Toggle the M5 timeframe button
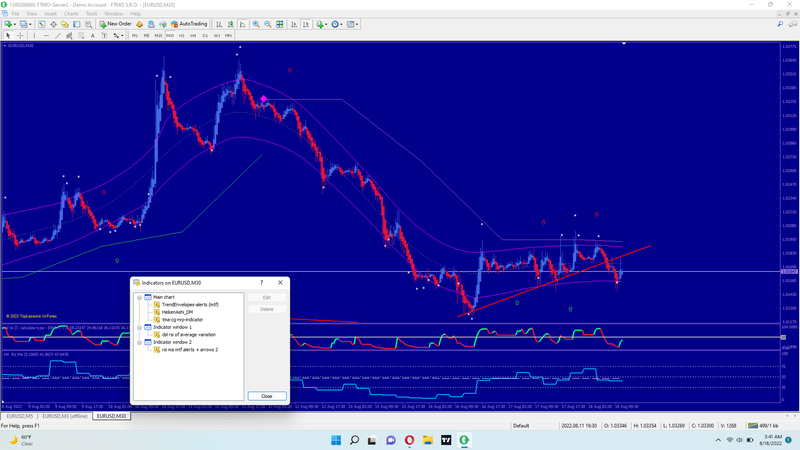The width and height of the screenshot is (800, 450). 146,35
